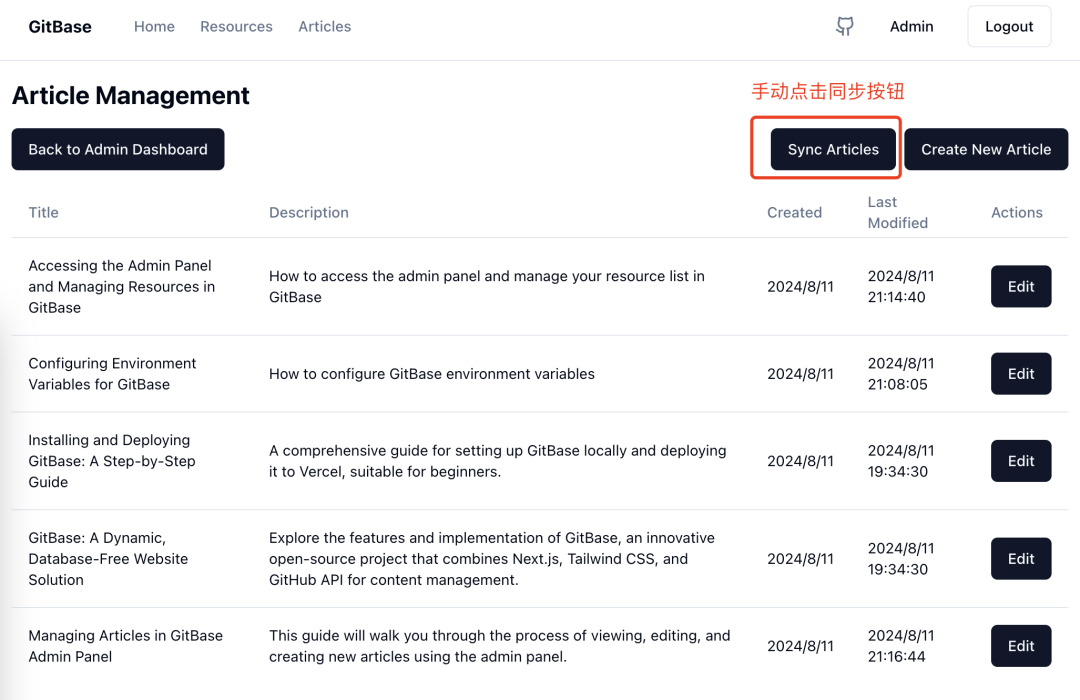
Task: Click title 'Managing Articles in GitBase Admin Panel'
Action: click(x=125, y=646)
